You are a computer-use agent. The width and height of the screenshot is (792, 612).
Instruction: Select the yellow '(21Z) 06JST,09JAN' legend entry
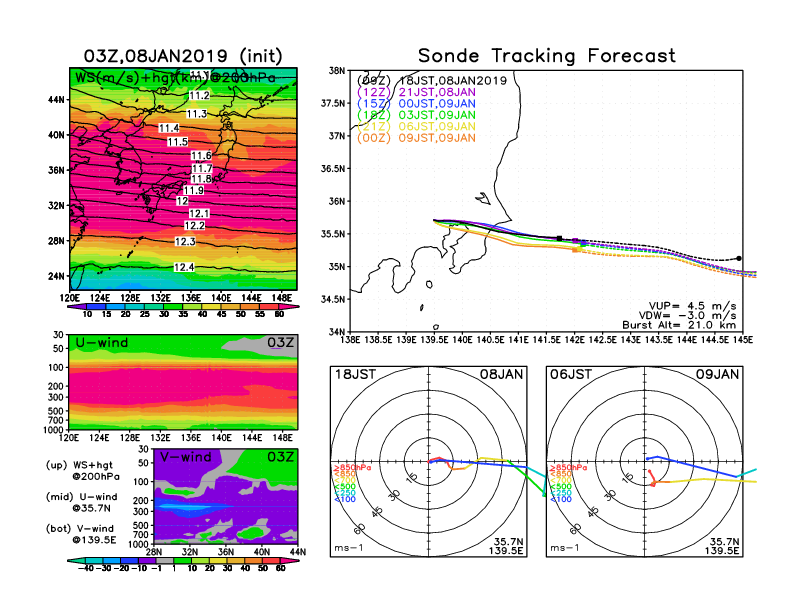coord(416,127)
